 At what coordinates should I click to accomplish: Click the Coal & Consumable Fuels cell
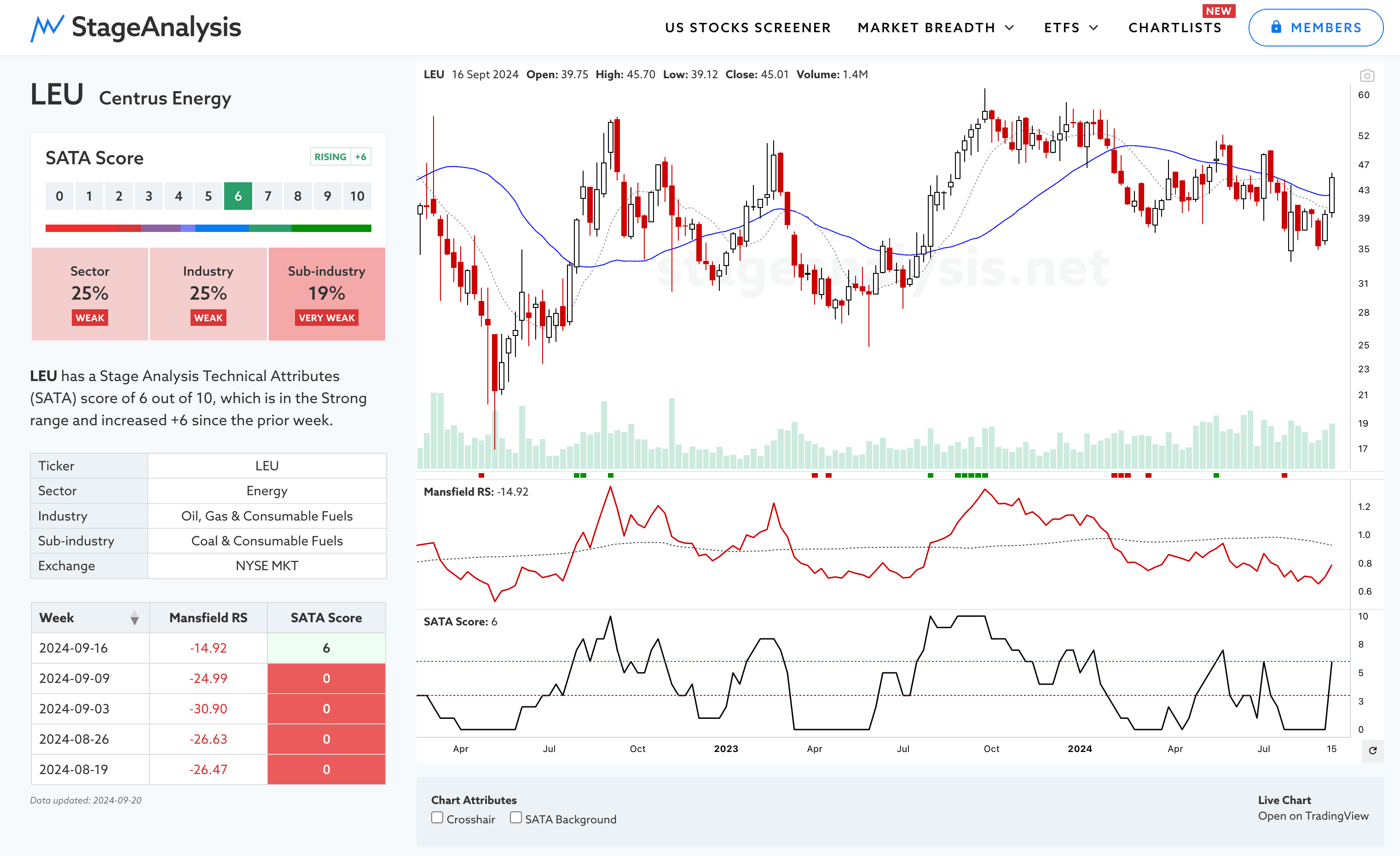pyautogui.click(x=267, y=541)
